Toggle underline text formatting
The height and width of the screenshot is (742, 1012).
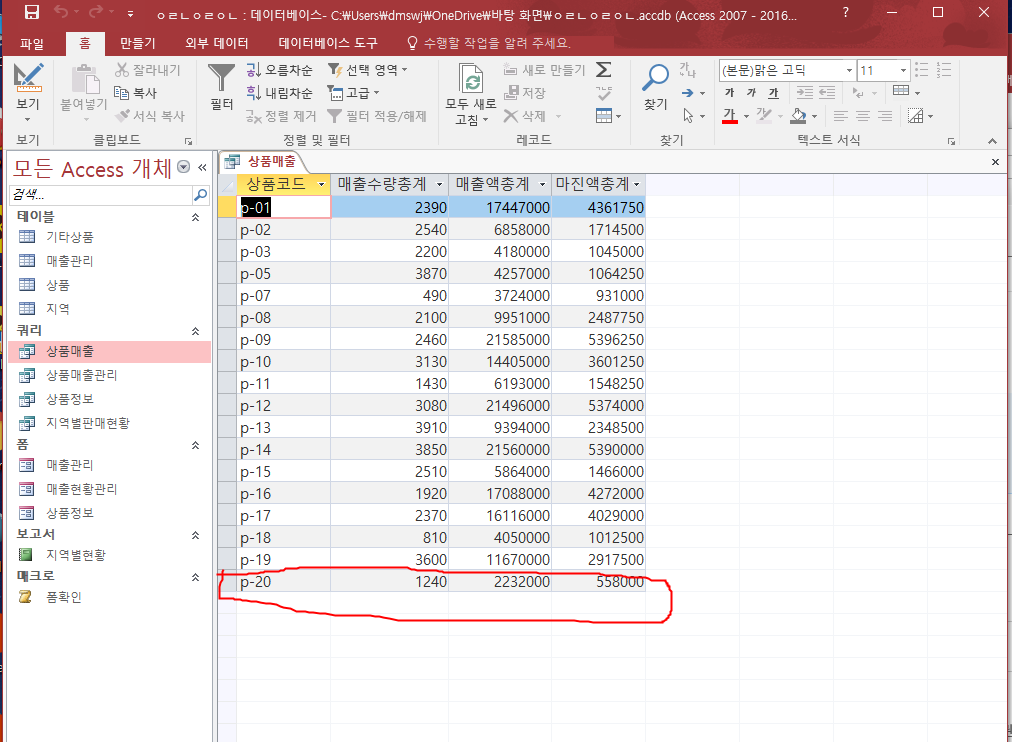(774, 93)
